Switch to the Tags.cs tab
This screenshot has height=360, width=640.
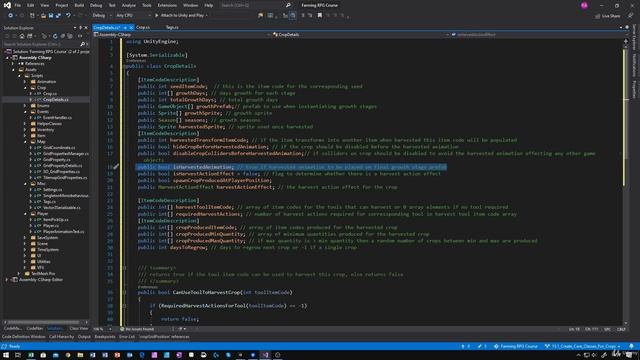(x=172, y=27)
